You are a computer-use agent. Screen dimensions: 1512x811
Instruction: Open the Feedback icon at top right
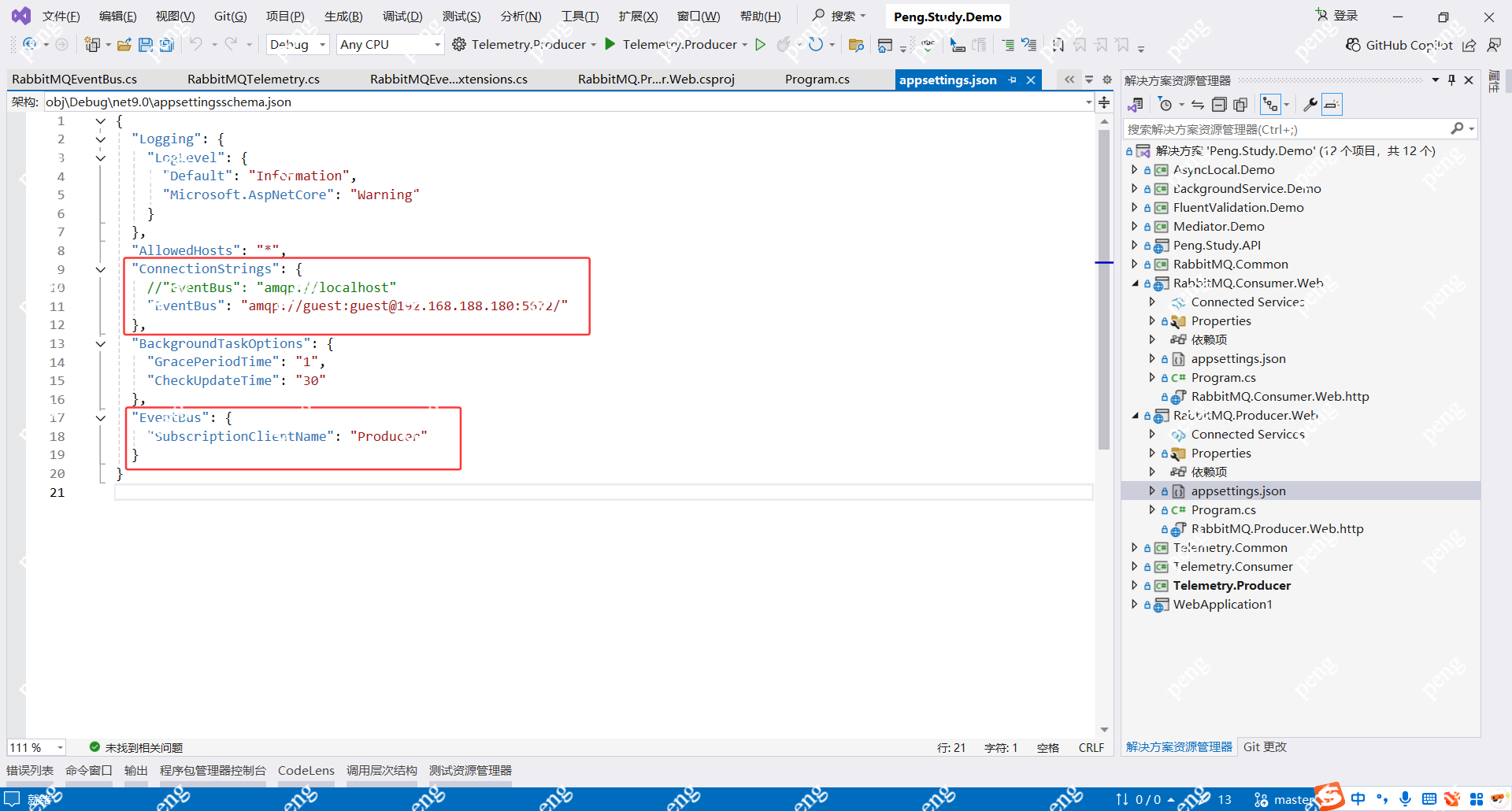tap(1494, 45)
